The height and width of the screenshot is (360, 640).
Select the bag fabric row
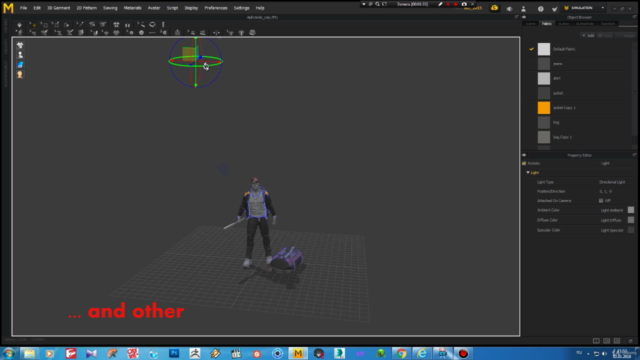[x=579, y=122]
